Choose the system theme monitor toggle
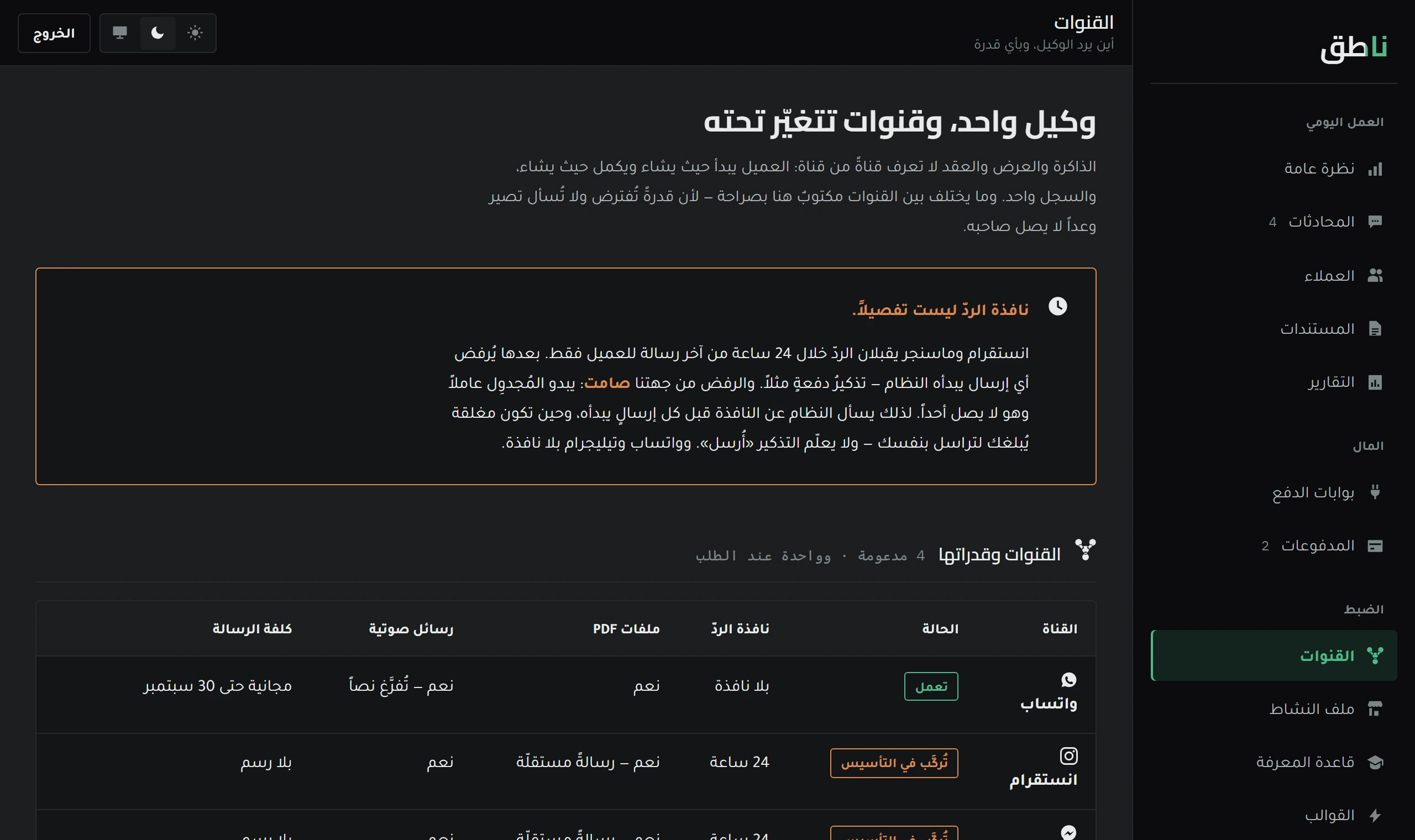The image size is (1415, 840). tap(119, 33)
